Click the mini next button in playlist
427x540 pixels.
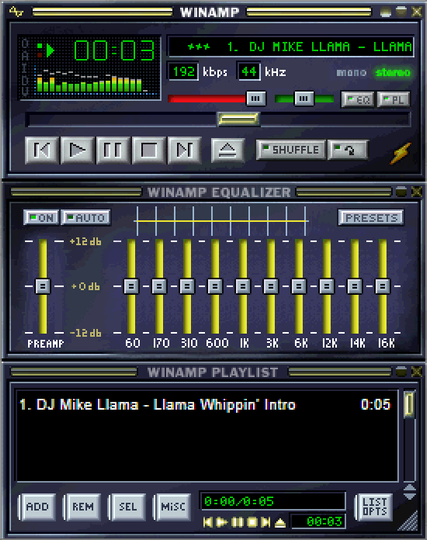(x=265, y=522)
